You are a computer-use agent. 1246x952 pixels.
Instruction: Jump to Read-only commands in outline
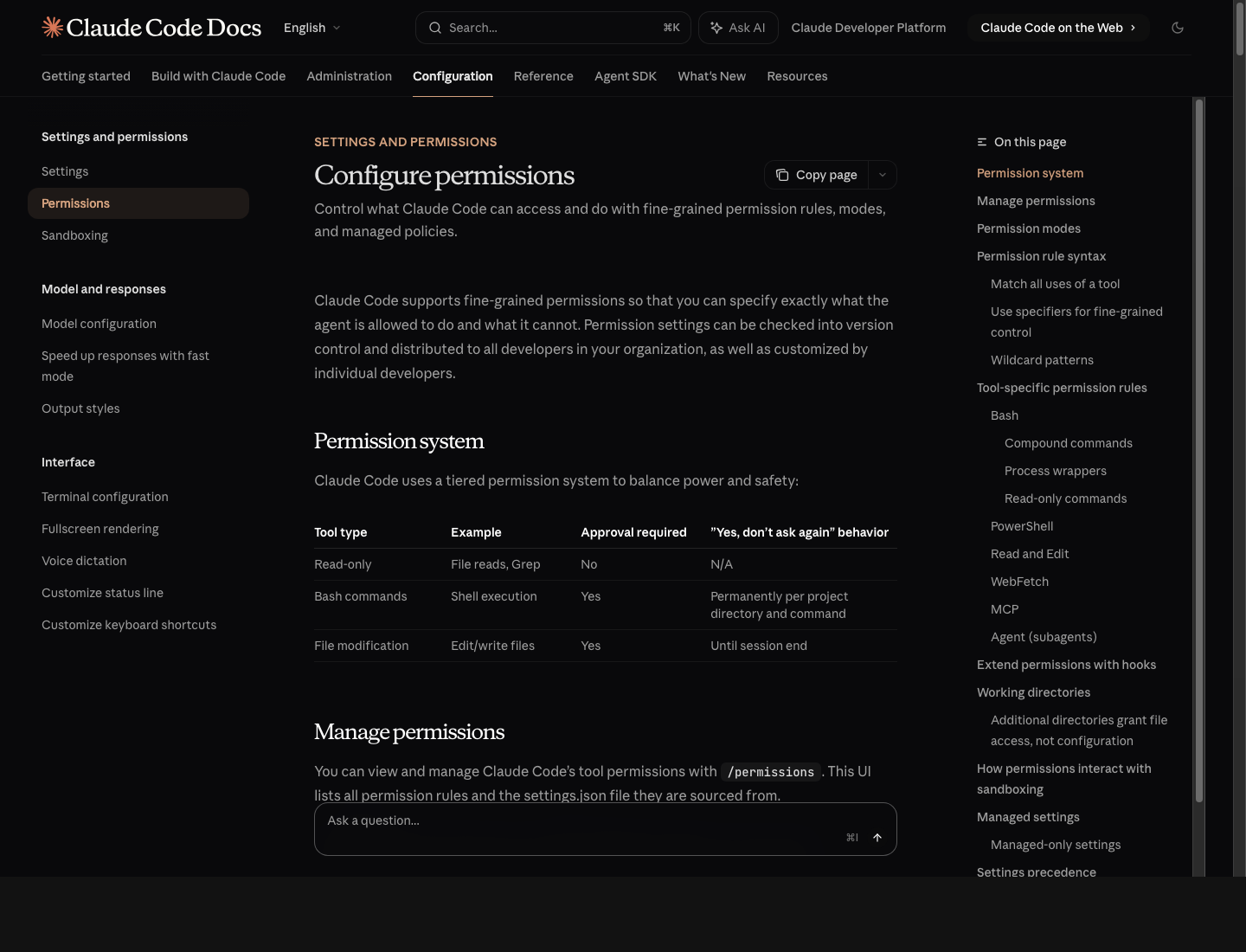[x=1066, y=499]
